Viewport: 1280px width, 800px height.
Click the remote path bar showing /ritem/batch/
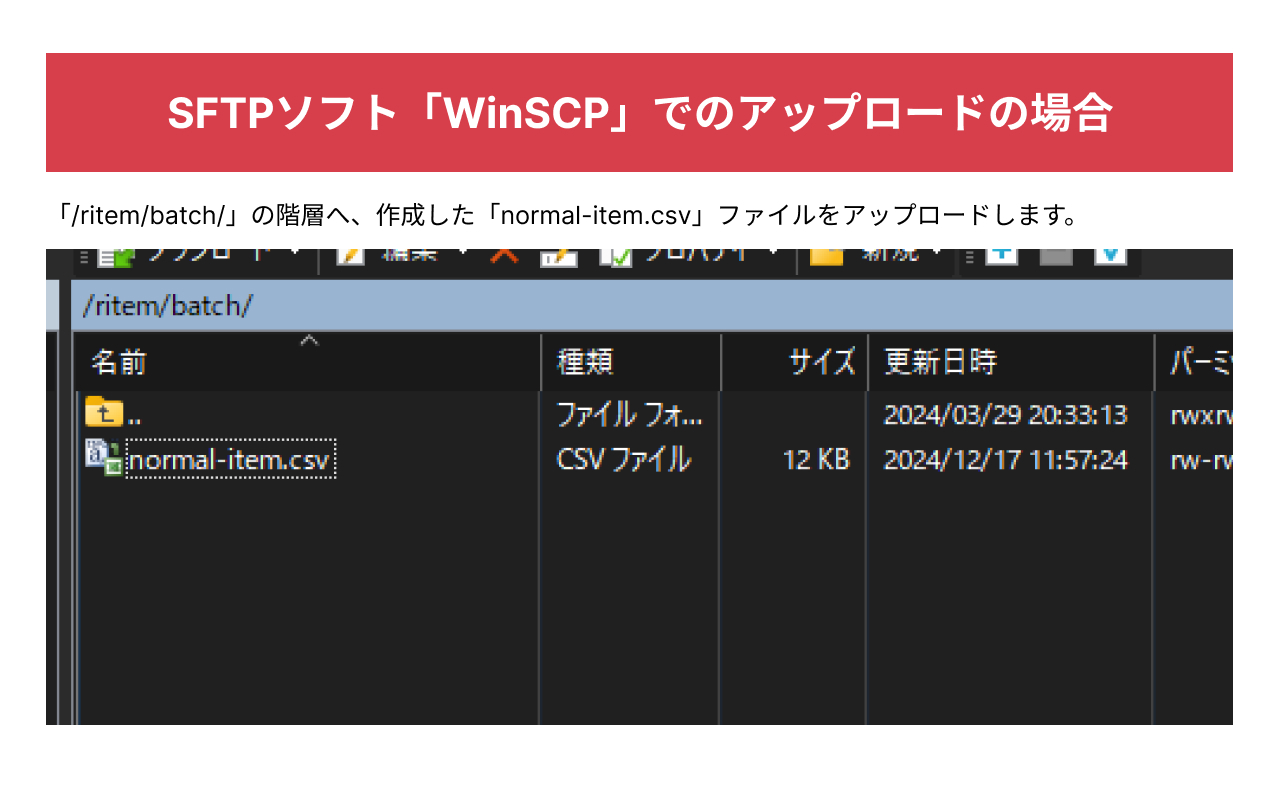click(x=400, y=306)
